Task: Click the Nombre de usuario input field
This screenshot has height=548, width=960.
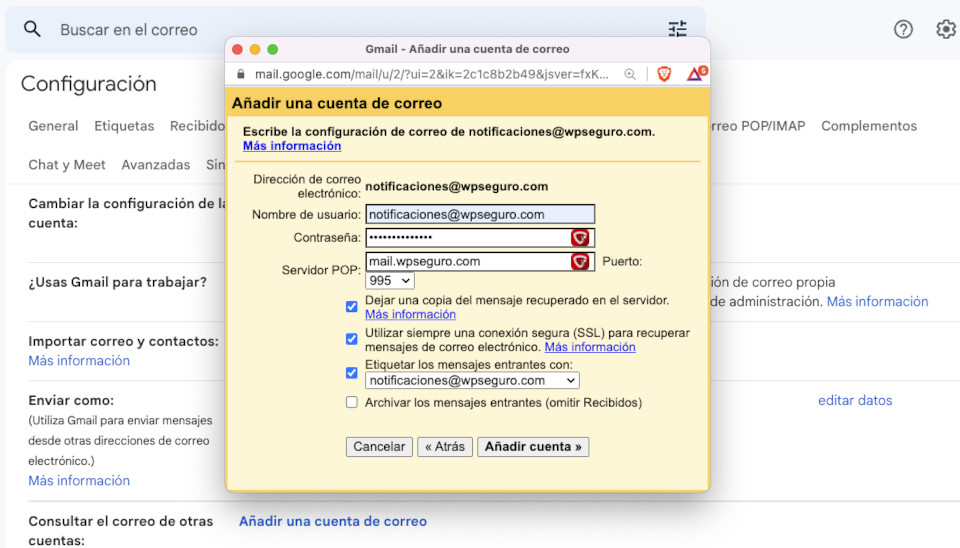Action: click(480, 214)
